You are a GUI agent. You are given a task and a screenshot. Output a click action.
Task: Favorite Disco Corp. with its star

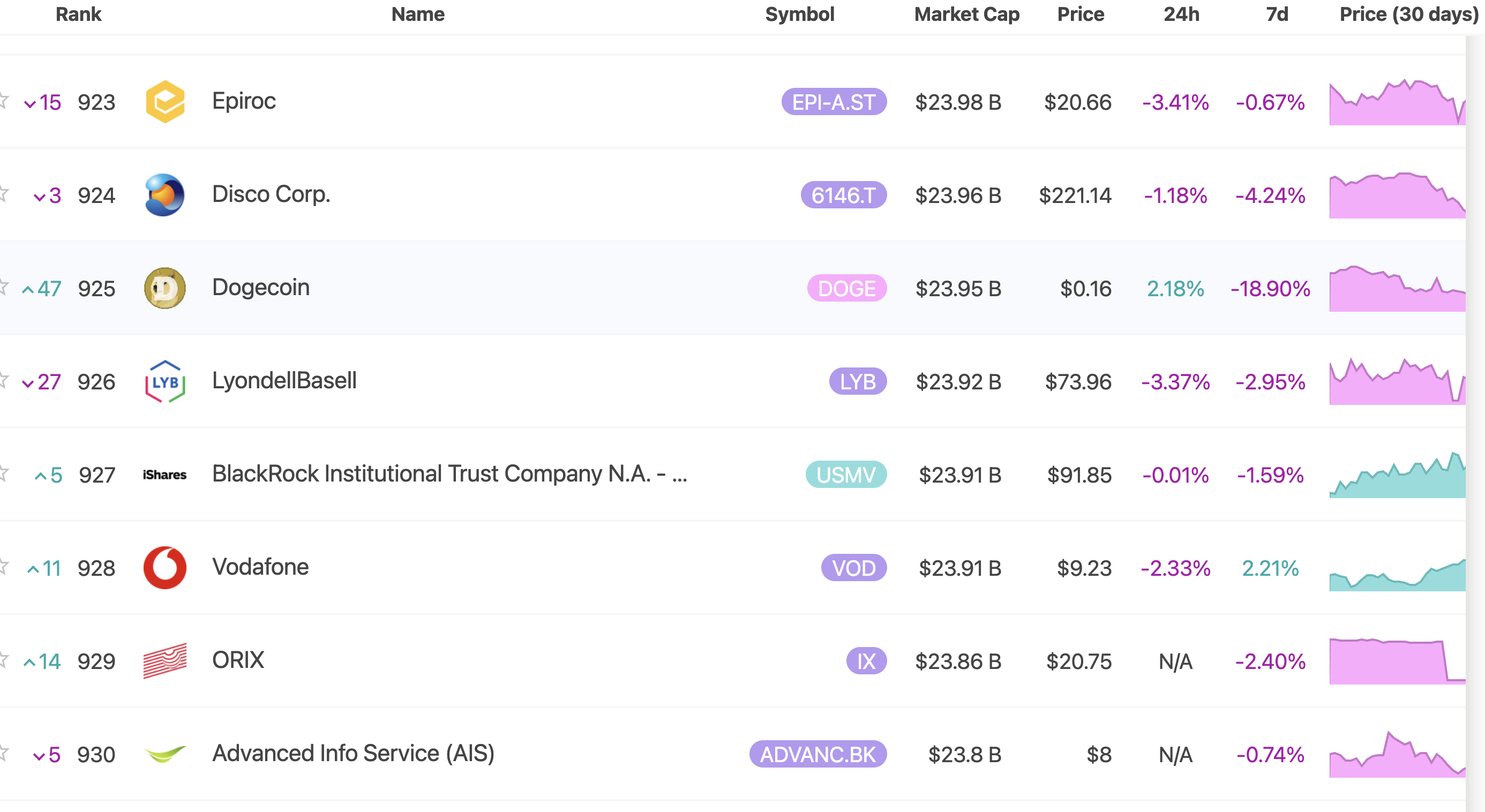pos(3,194)
